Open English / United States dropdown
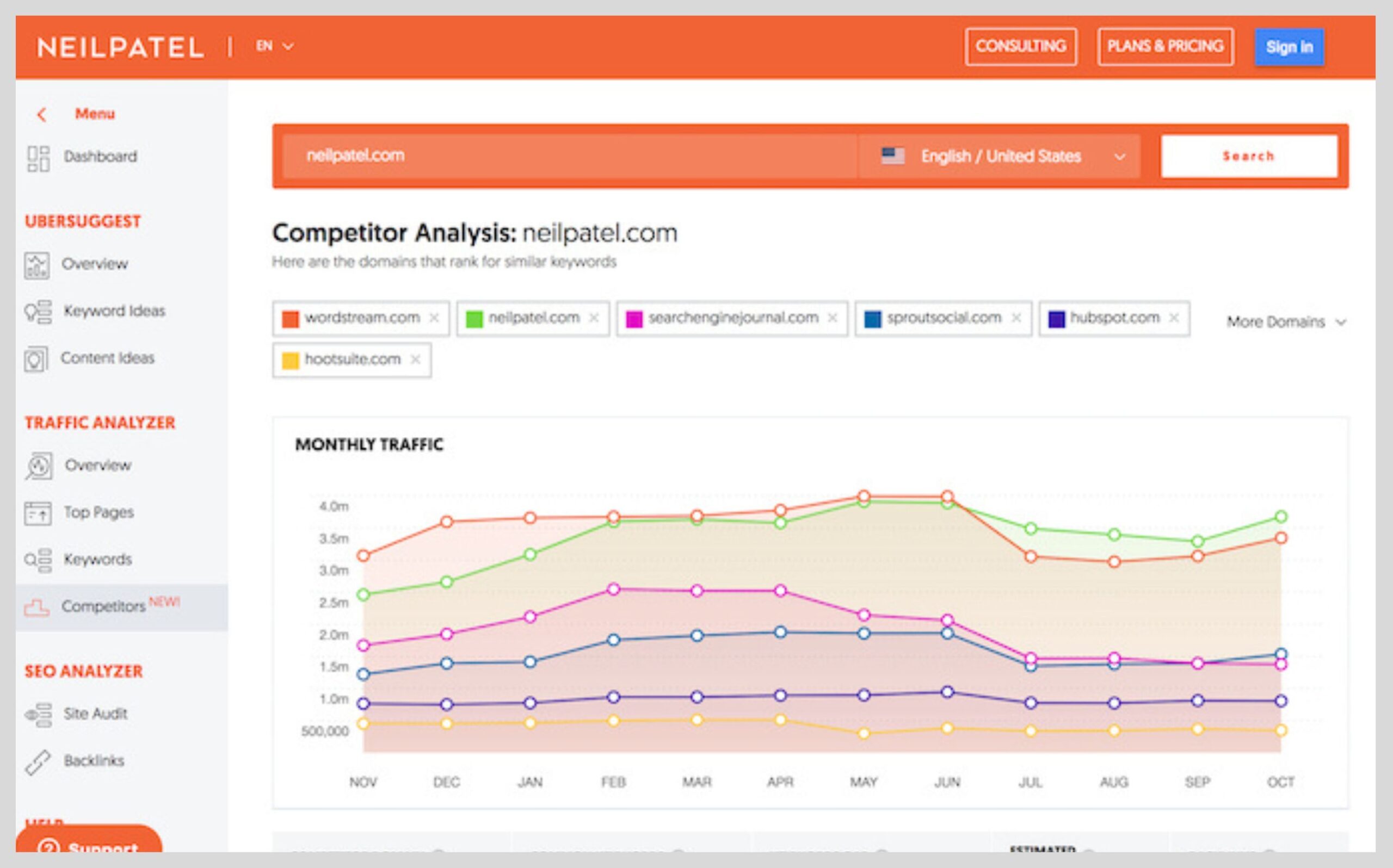1393x868 pixels. 1000,156
